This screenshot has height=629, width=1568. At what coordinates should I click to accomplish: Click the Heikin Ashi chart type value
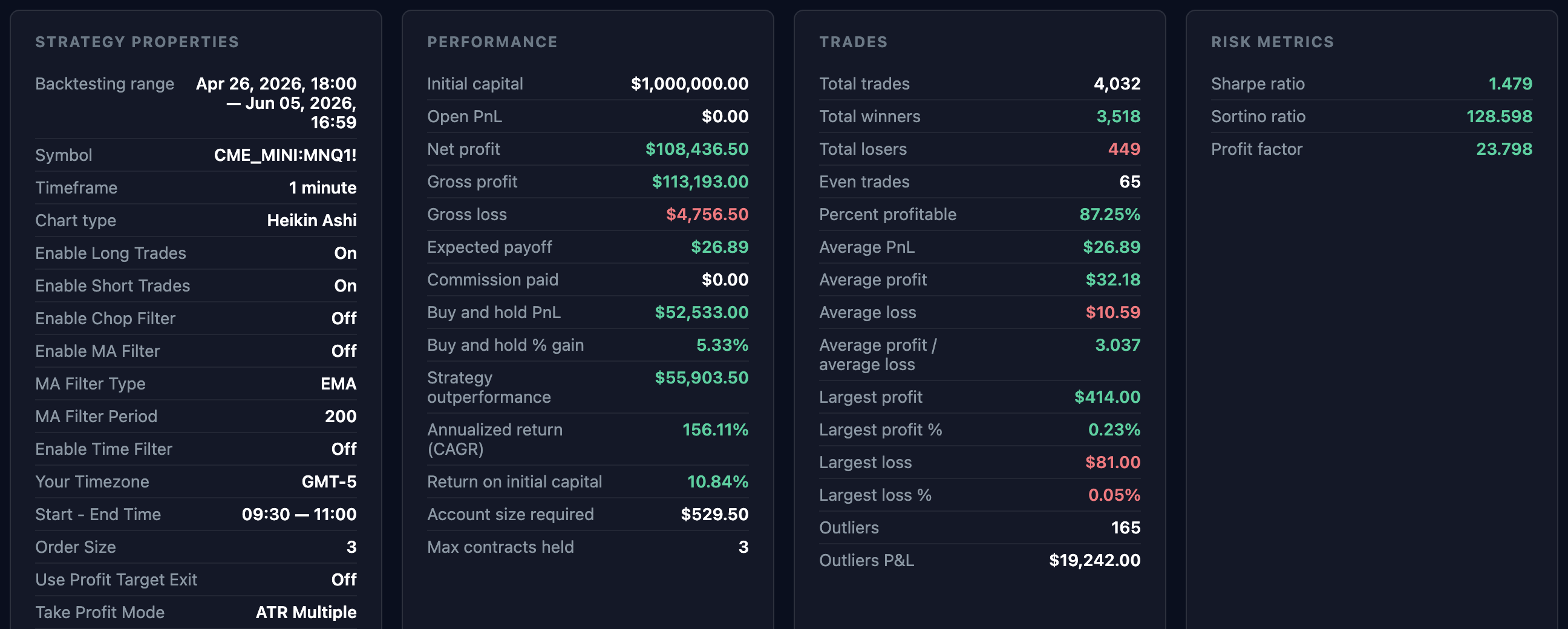(312, 220)
